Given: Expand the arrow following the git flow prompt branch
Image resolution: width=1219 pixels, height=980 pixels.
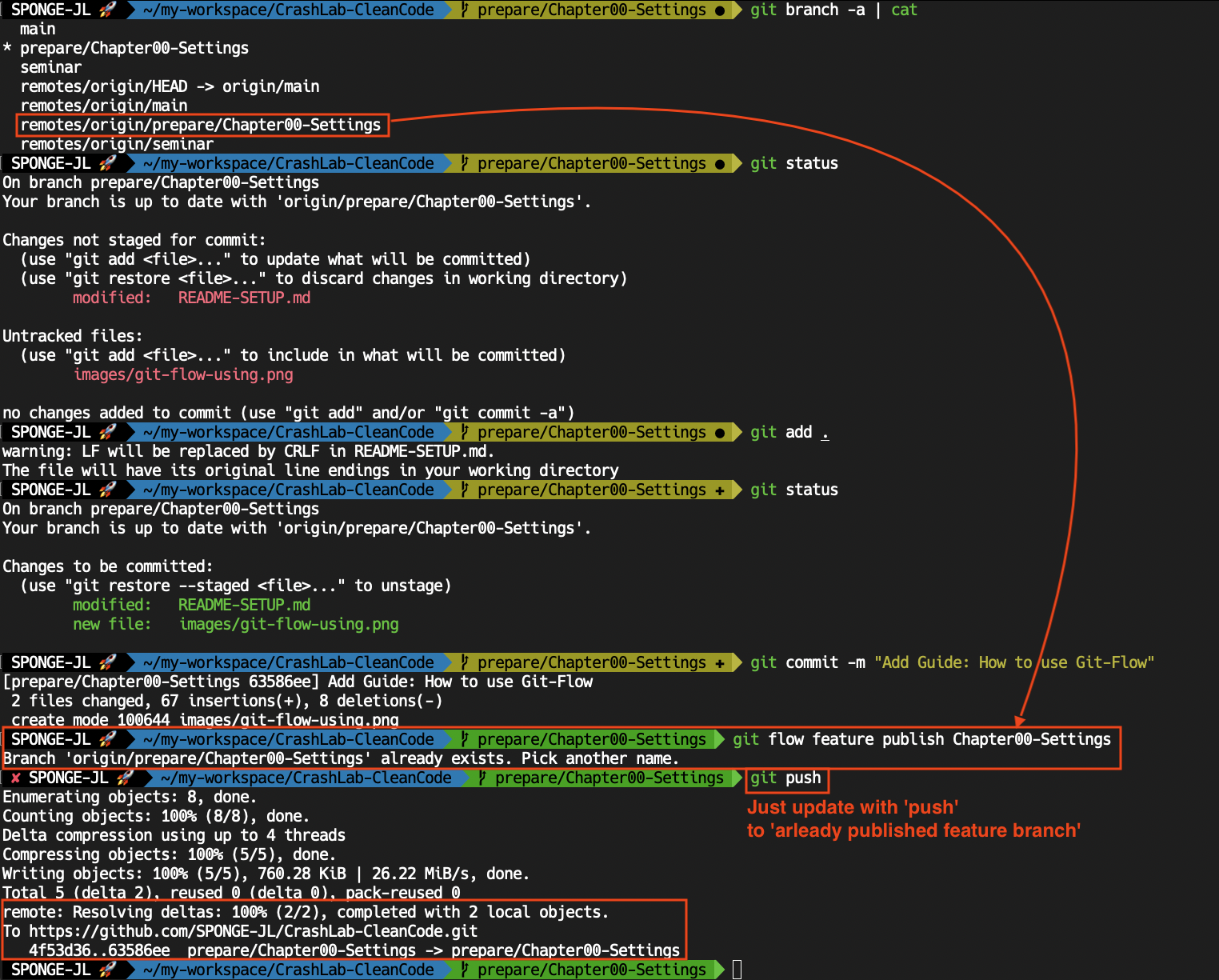Looking at the screenshot, I should point(720,738).
